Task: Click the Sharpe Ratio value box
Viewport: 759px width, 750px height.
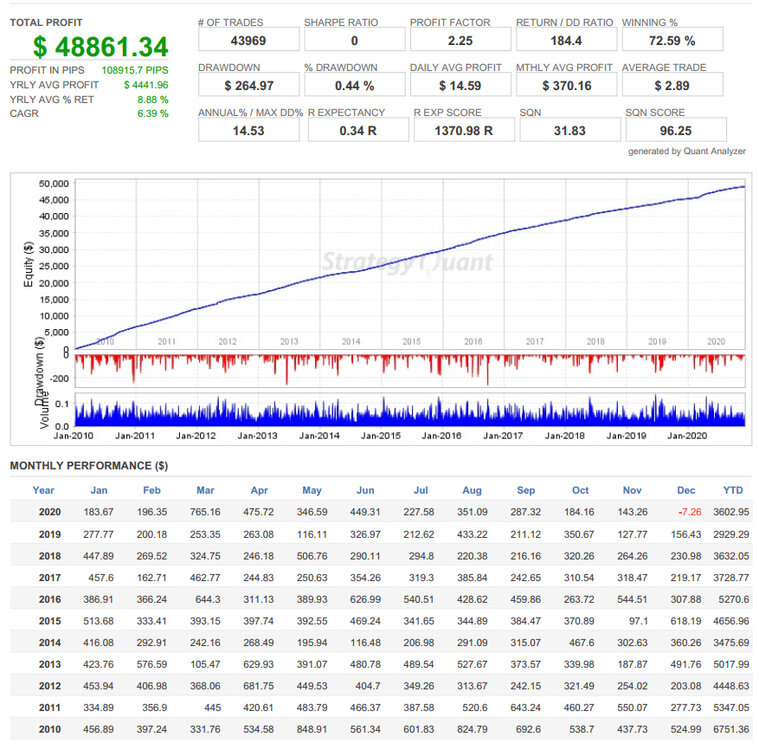Action: point(354,39)
